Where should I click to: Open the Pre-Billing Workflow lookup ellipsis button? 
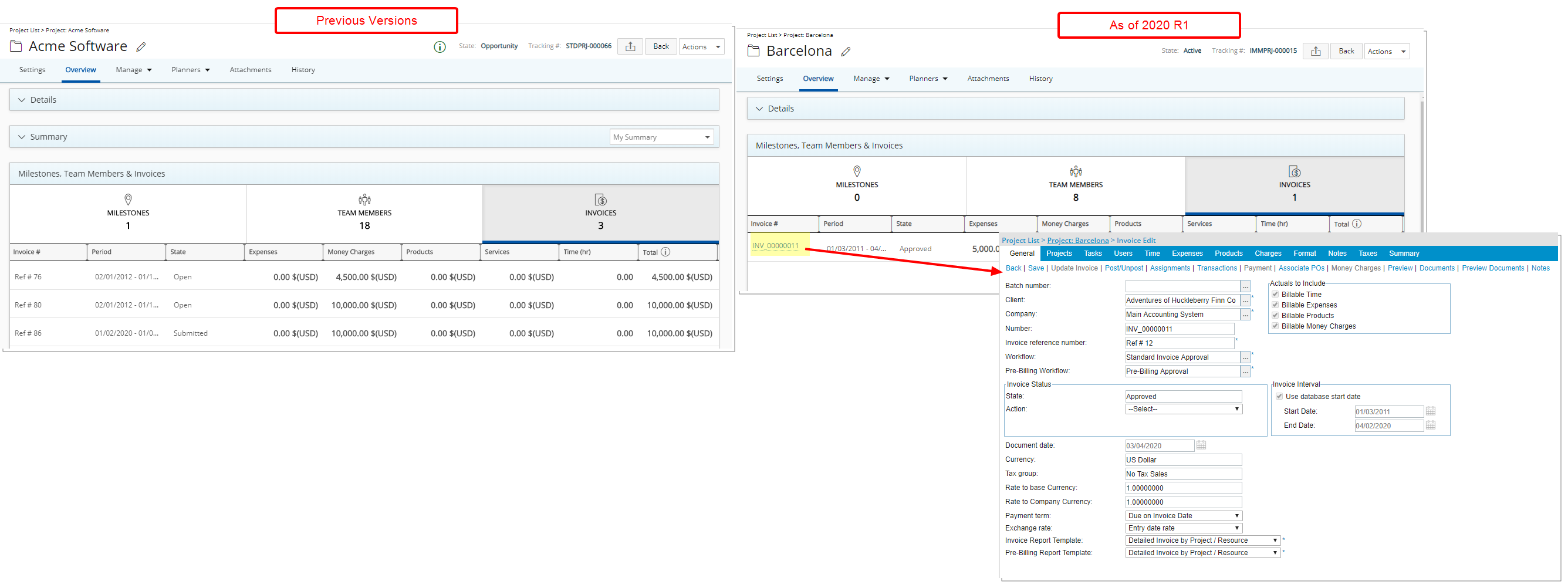[x=1245, y=371]
